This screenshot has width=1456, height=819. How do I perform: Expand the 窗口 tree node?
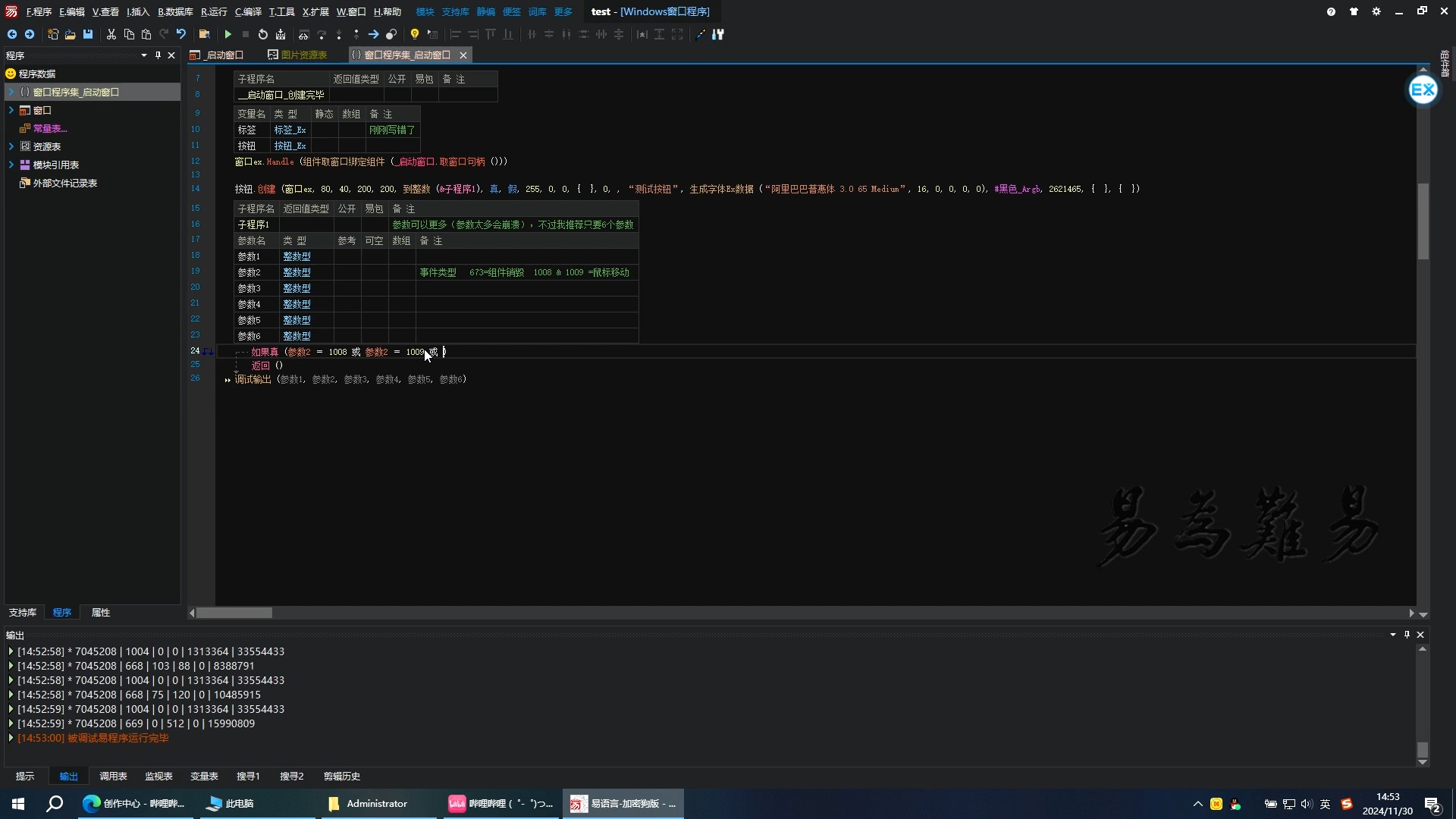coord(11,110)
